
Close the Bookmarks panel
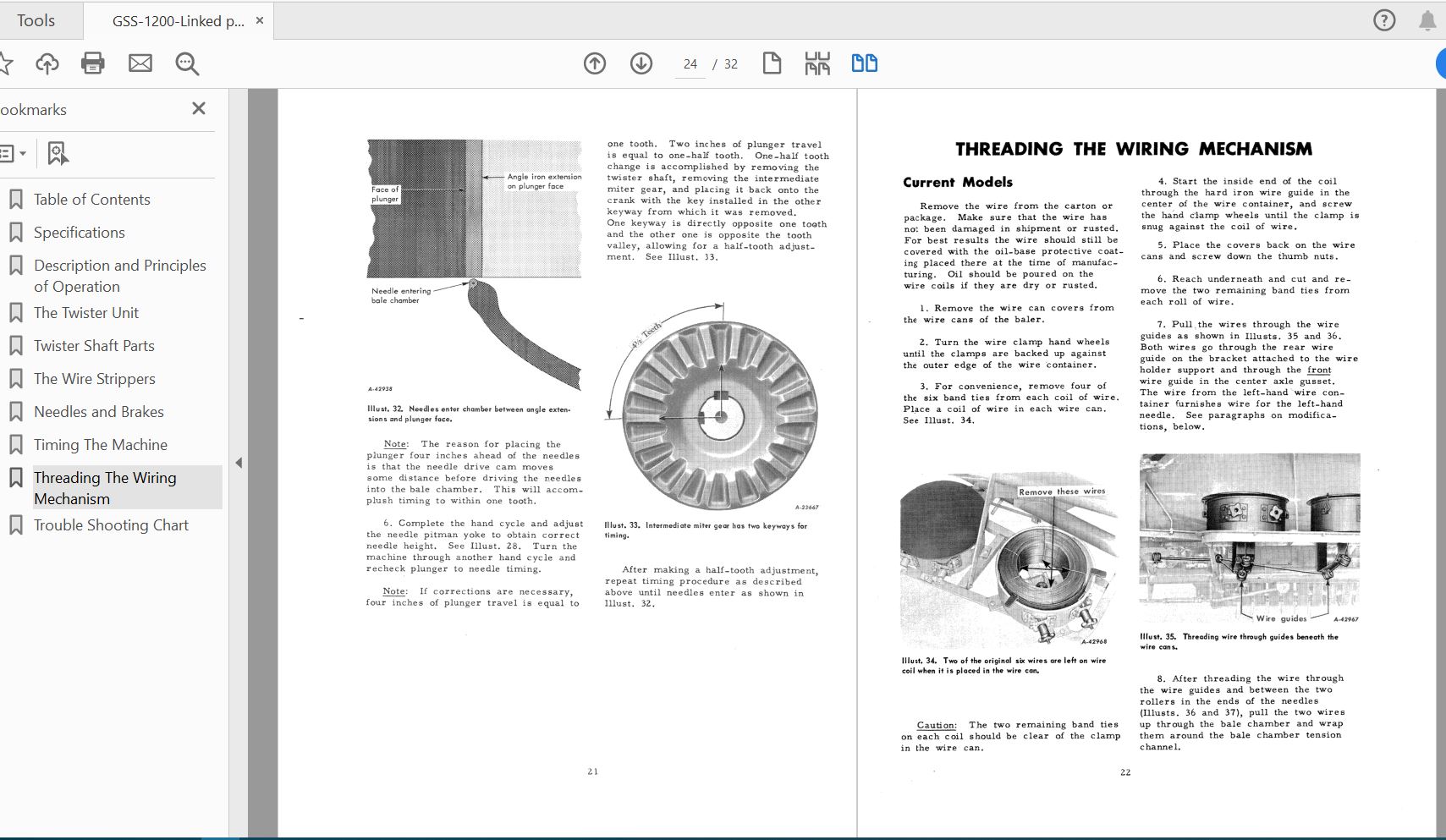[x=199, y=108]
